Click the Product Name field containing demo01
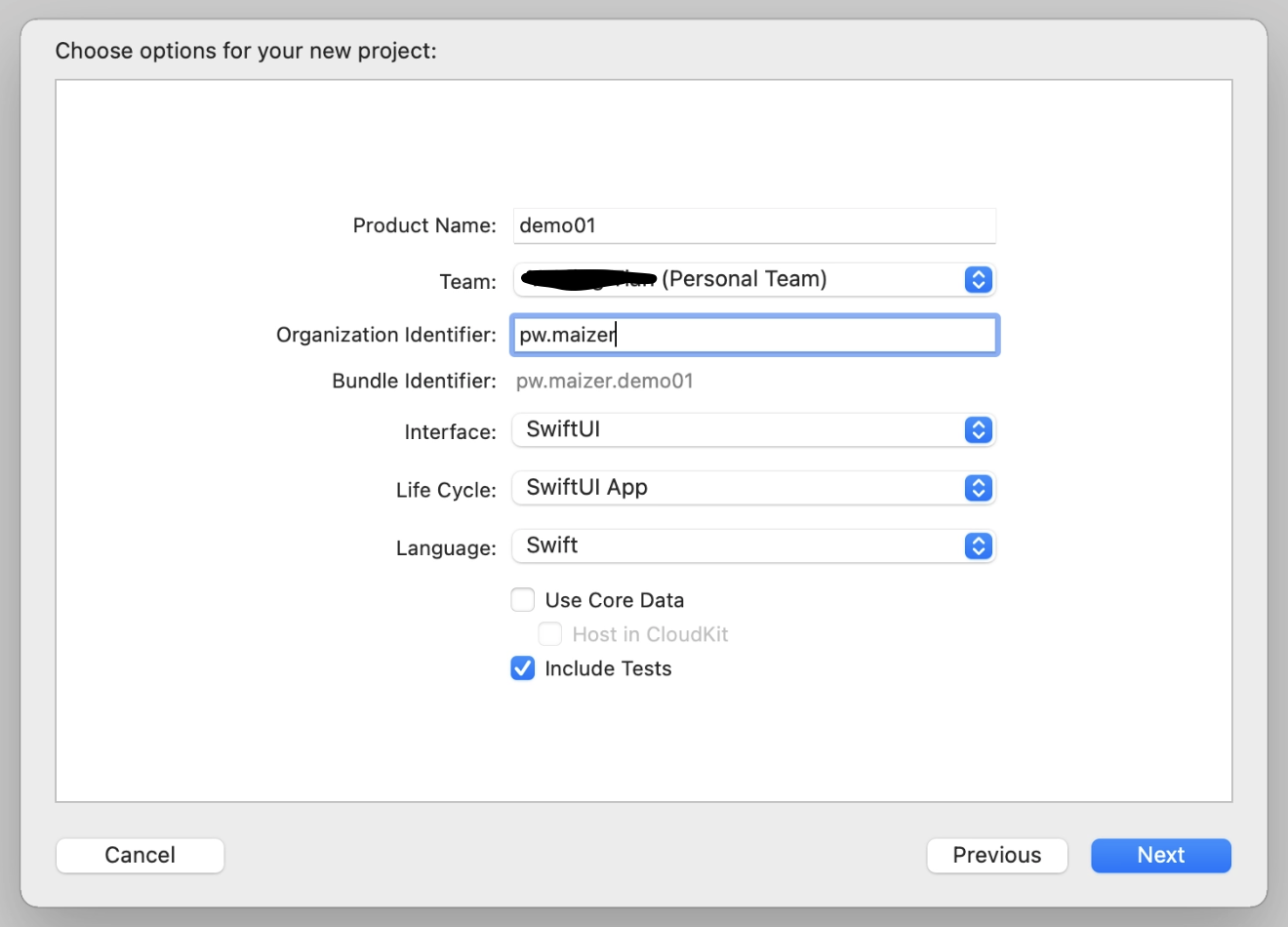1288x927 pixels. (753, 225)
